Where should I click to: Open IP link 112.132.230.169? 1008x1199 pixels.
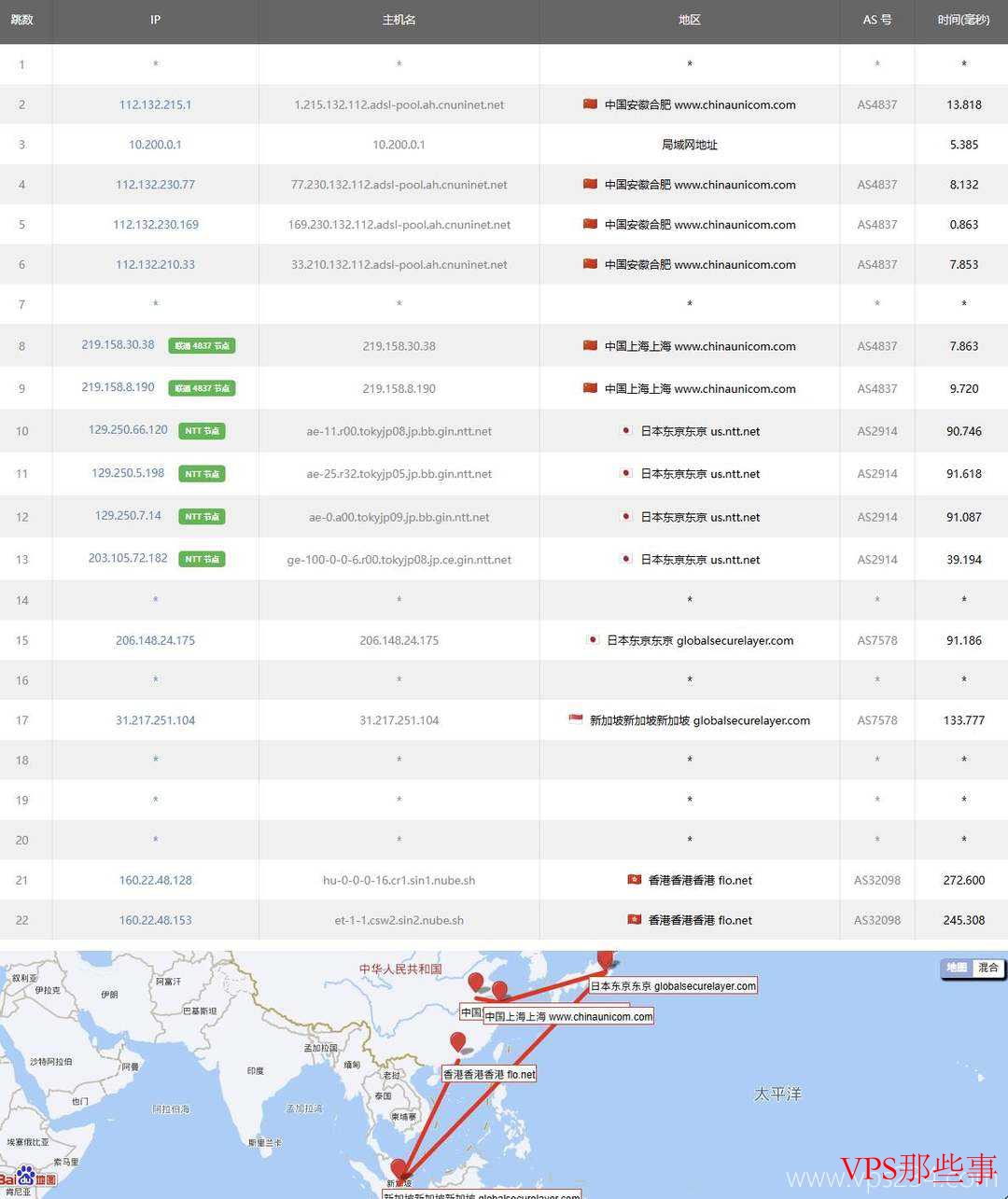pos(155,225)
